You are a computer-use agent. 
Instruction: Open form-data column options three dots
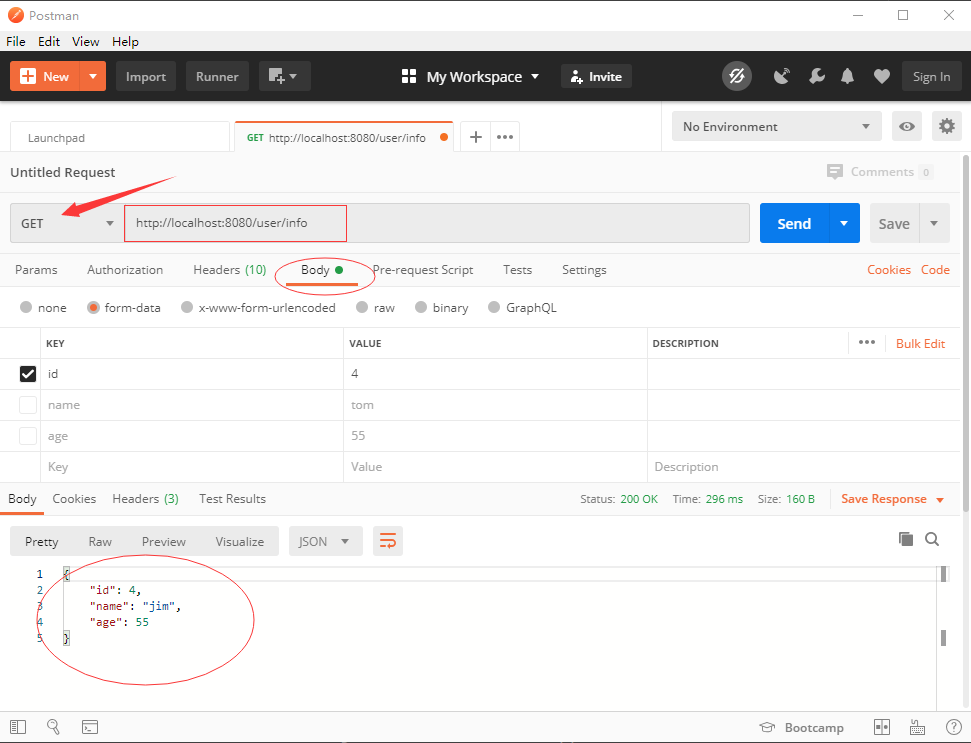866,342
